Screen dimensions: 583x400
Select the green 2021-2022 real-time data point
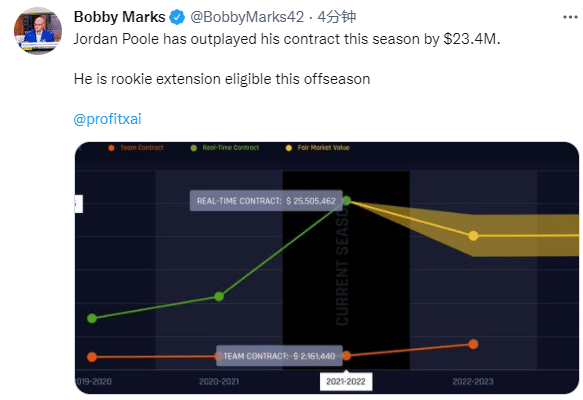[347, 201]
